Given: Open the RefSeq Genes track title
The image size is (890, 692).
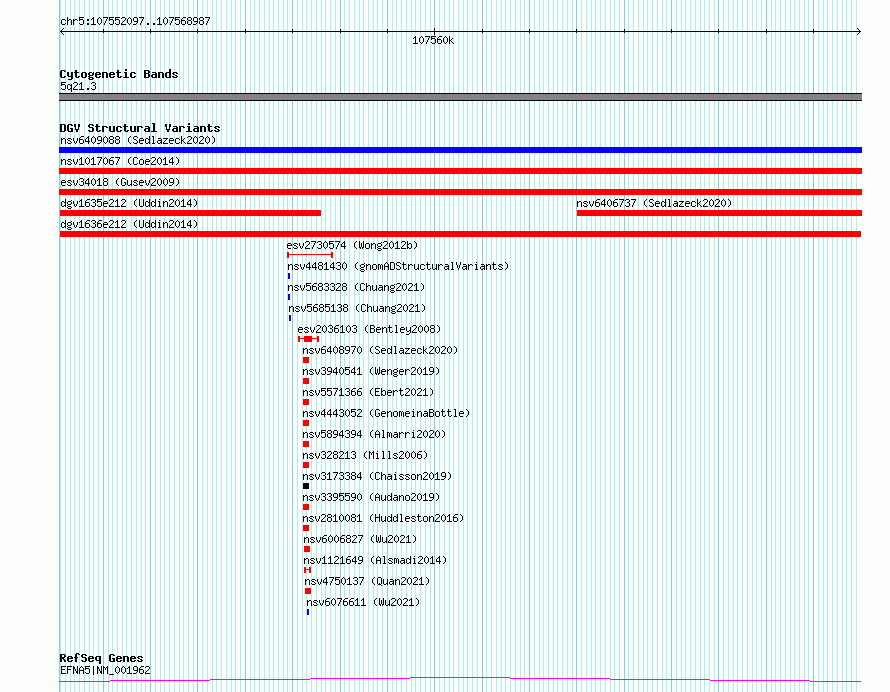Looking at the screenshot, I should (x=101, y=659).
